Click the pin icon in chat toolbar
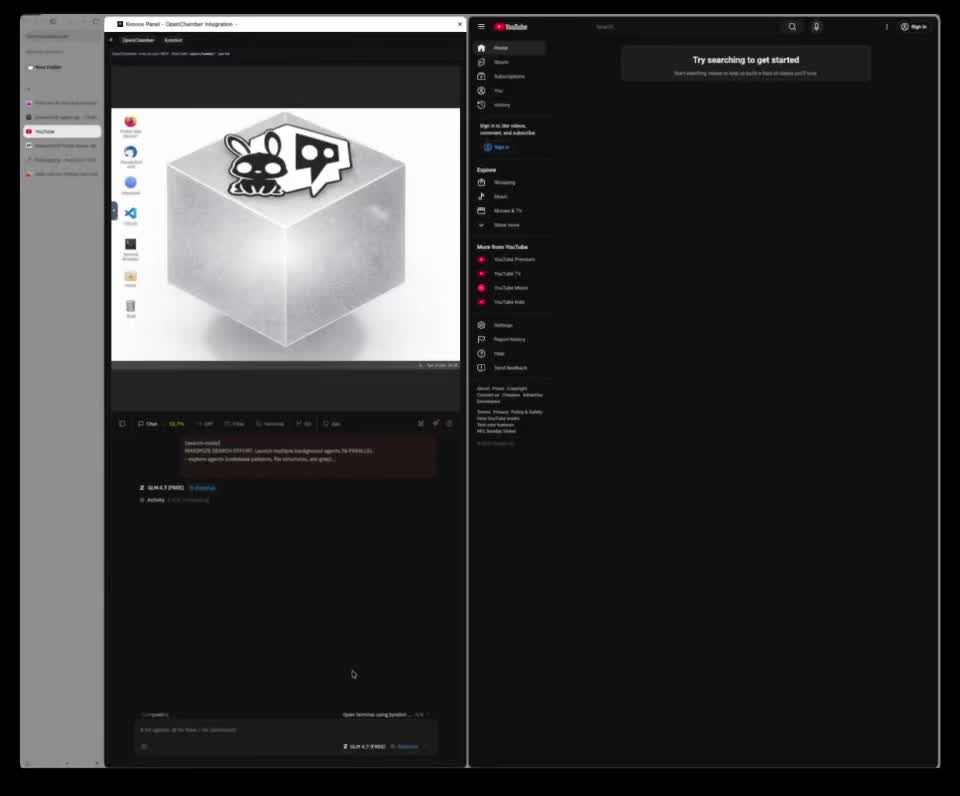960x796 pixels. pos(435,423)
